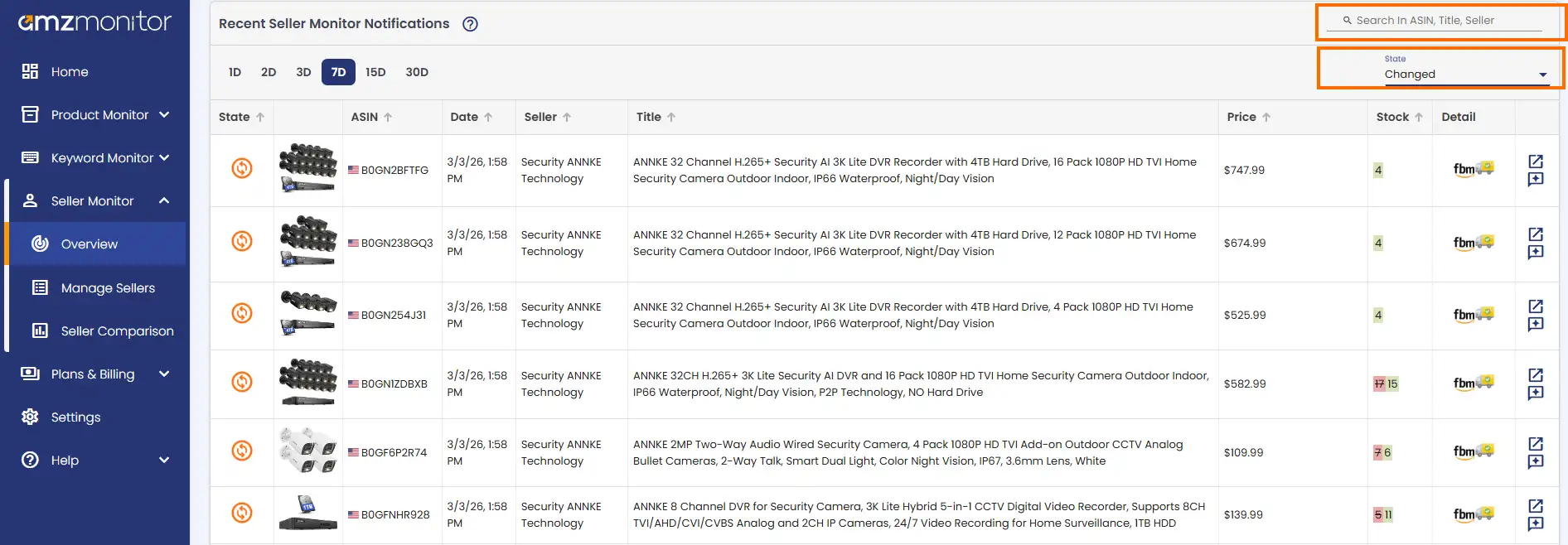
Task: Click stock value 17 15 for B0GN1ZDBXB
Action: click(1386, 383)
